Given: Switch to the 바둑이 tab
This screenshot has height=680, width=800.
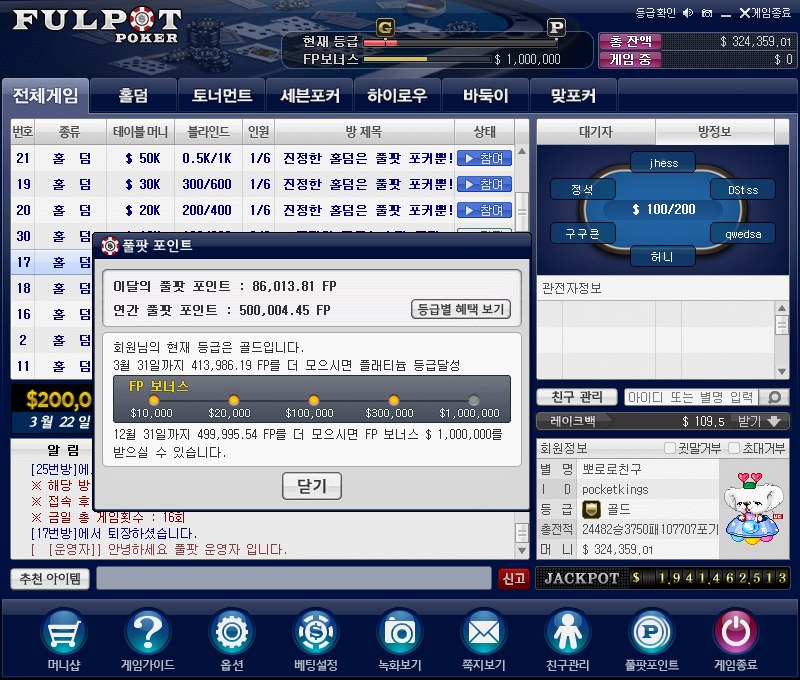Looking at the screenshot, I should pos(486,95).
